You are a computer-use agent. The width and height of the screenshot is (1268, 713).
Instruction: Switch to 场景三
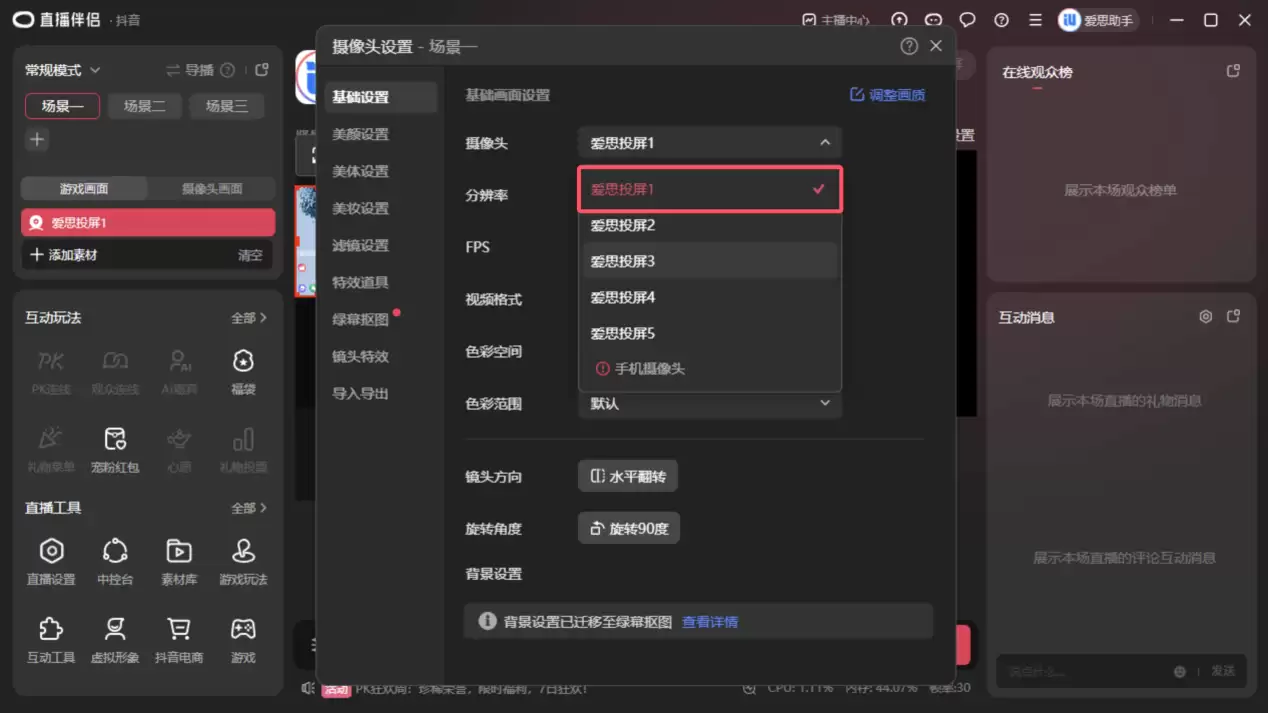226,106
